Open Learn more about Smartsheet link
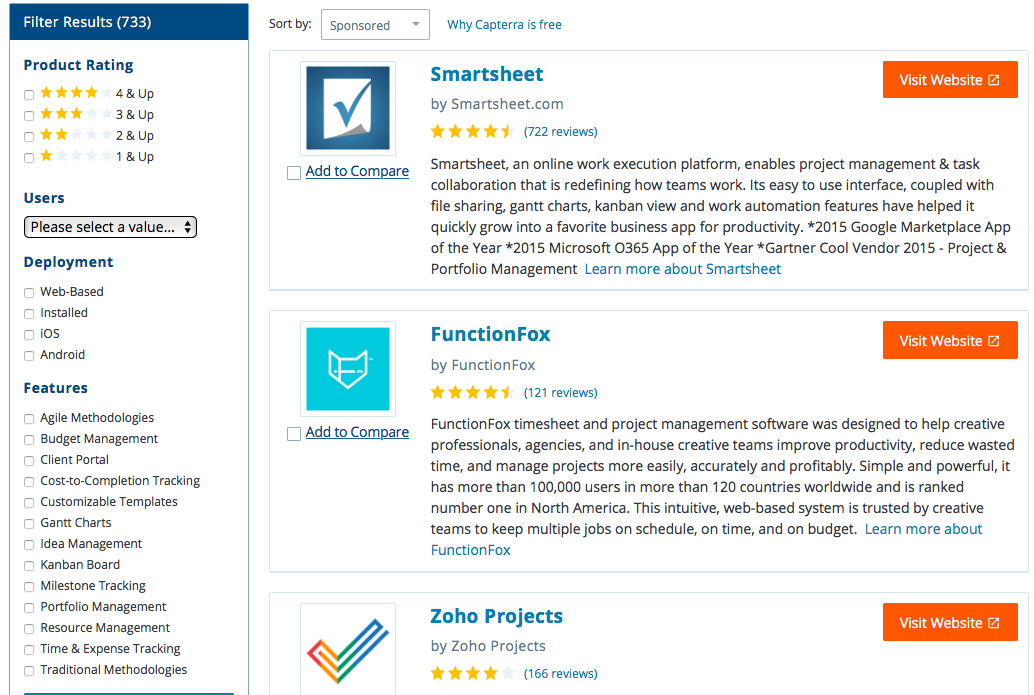This screenshot has width=1034, height=695. 683,269
